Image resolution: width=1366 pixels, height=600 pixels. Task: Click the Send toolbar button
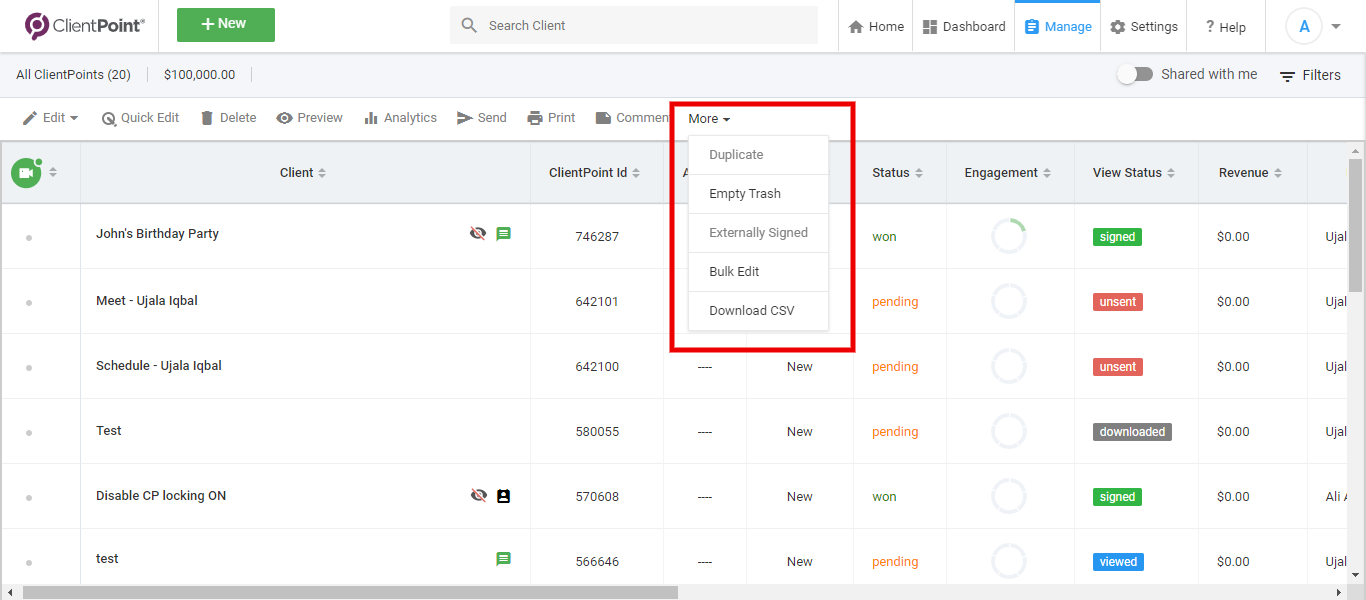(482, 118)
